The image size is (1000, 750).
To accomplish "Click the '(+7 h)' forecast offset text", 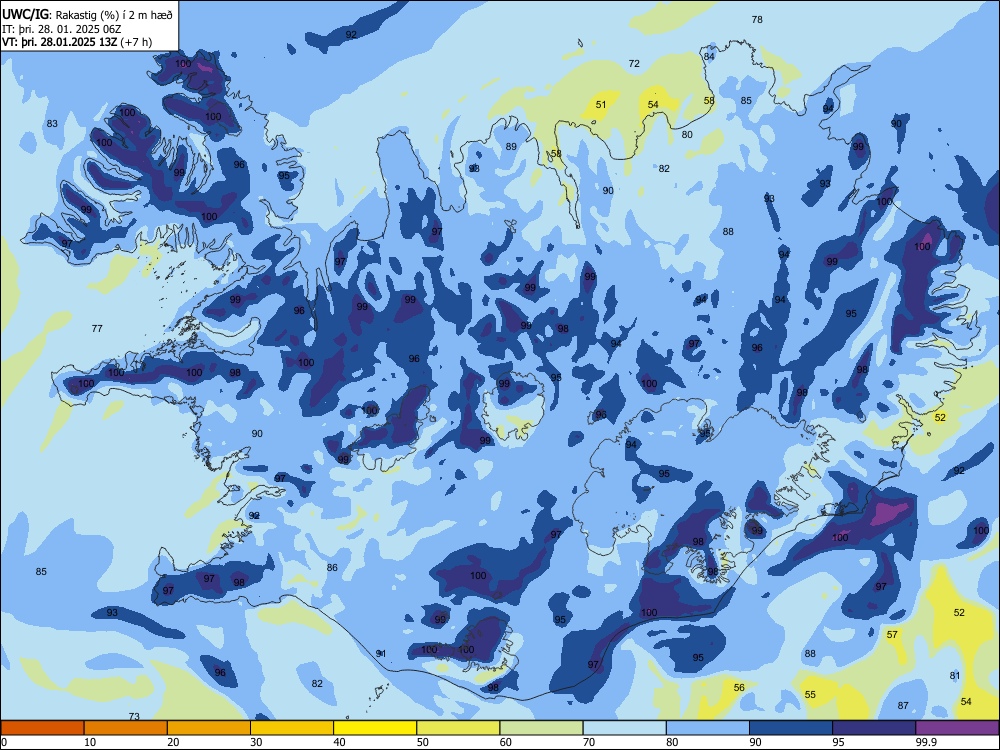I will tap(136, 42).
